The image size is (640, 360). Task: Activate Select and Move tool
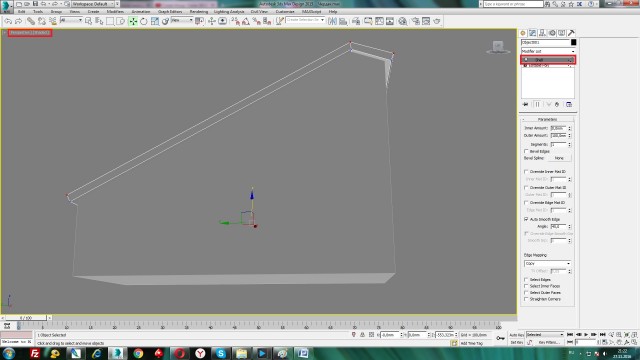point(133,21)
